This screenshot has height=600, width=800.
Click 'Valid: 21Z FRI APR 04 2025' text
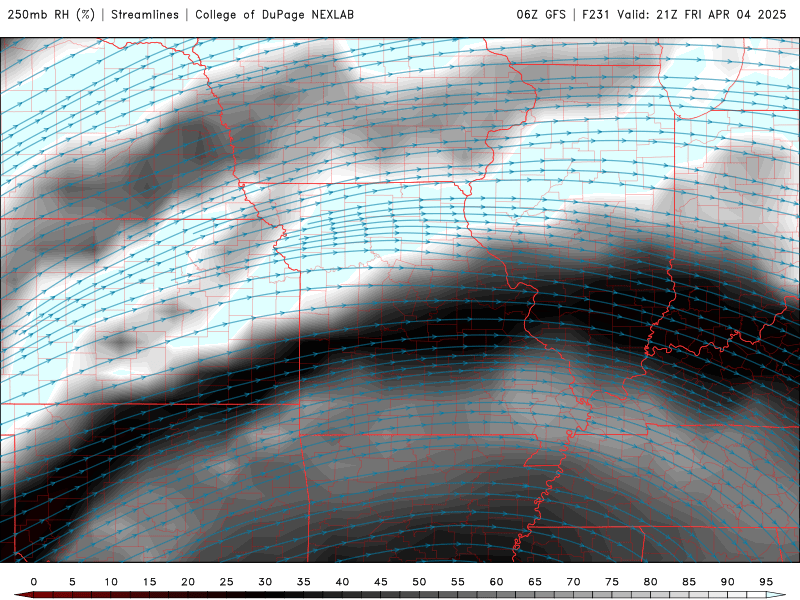[x=702, y=15]
